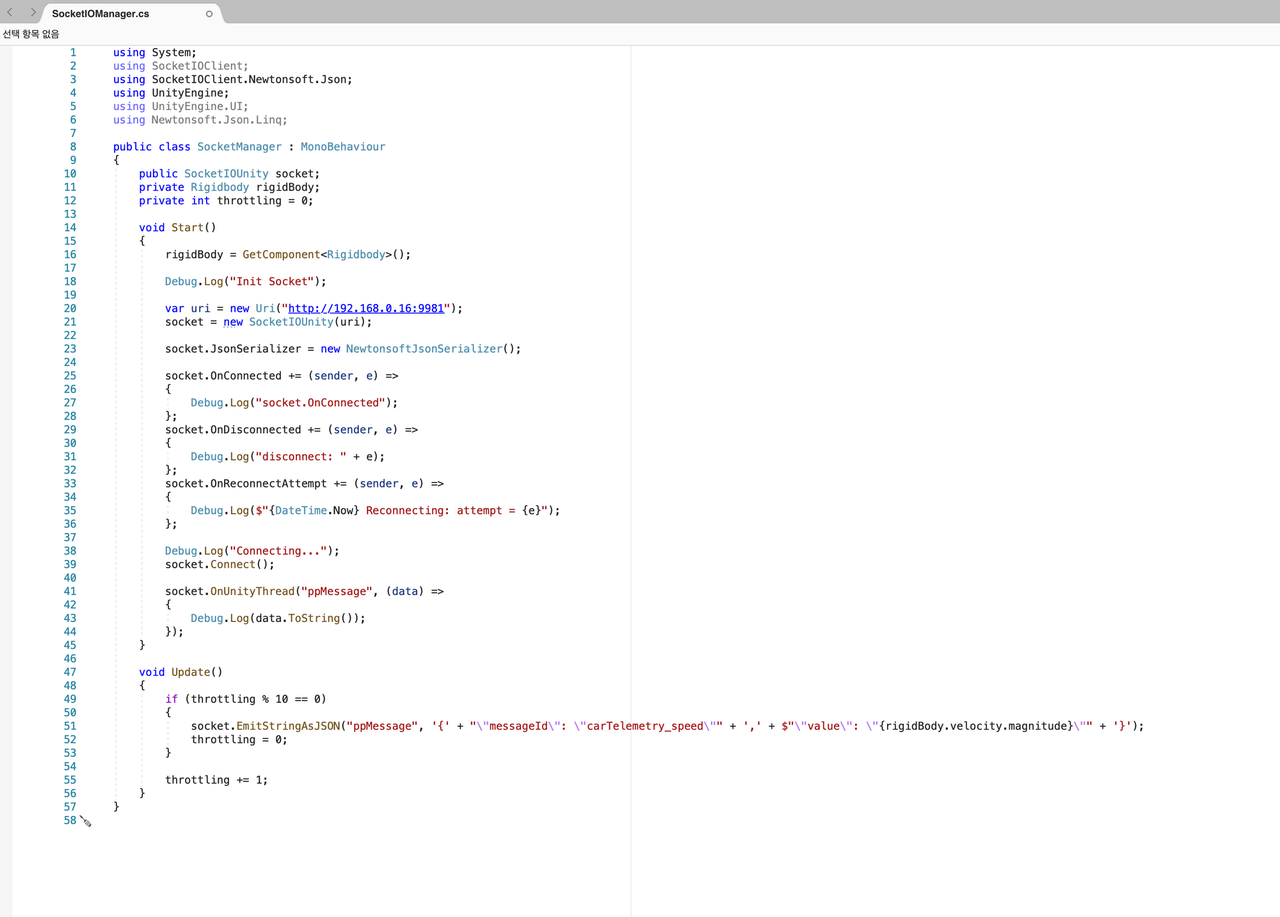1280x917 pixels.
Task: Place cursor on 'using System;'
Action: click(x=155, y=52)
